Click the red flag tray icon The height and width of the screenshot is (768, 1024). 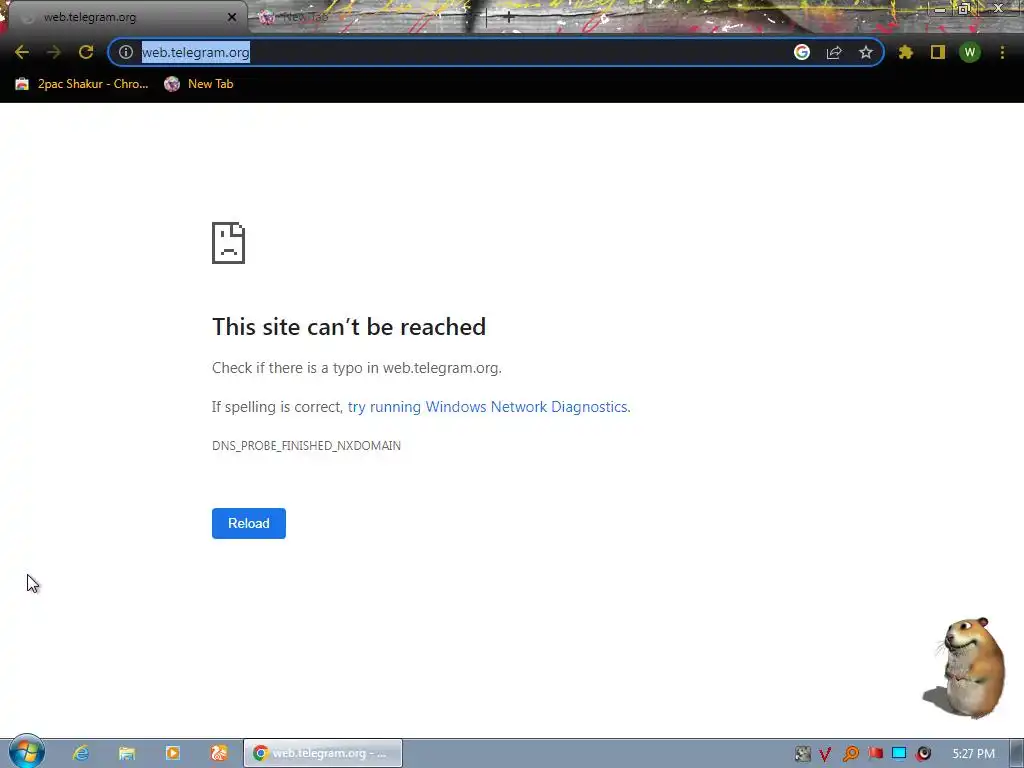875,754
